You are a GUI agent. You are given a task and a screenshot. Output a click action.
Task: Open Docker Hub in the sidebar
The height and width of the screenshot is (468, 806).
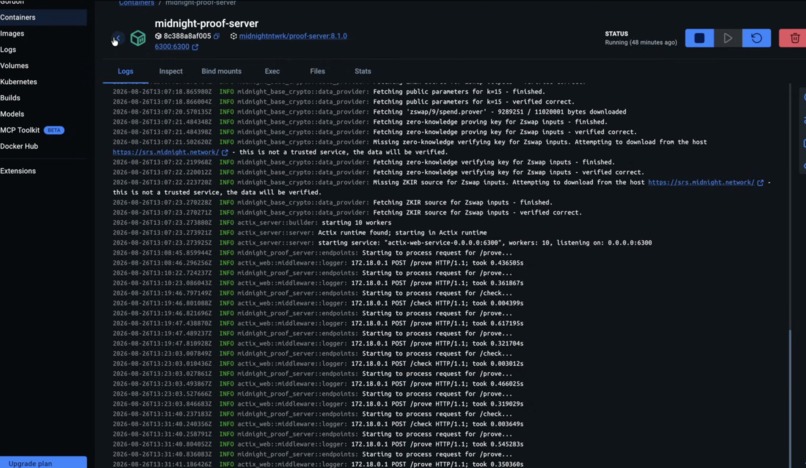(x=43, y=146)
